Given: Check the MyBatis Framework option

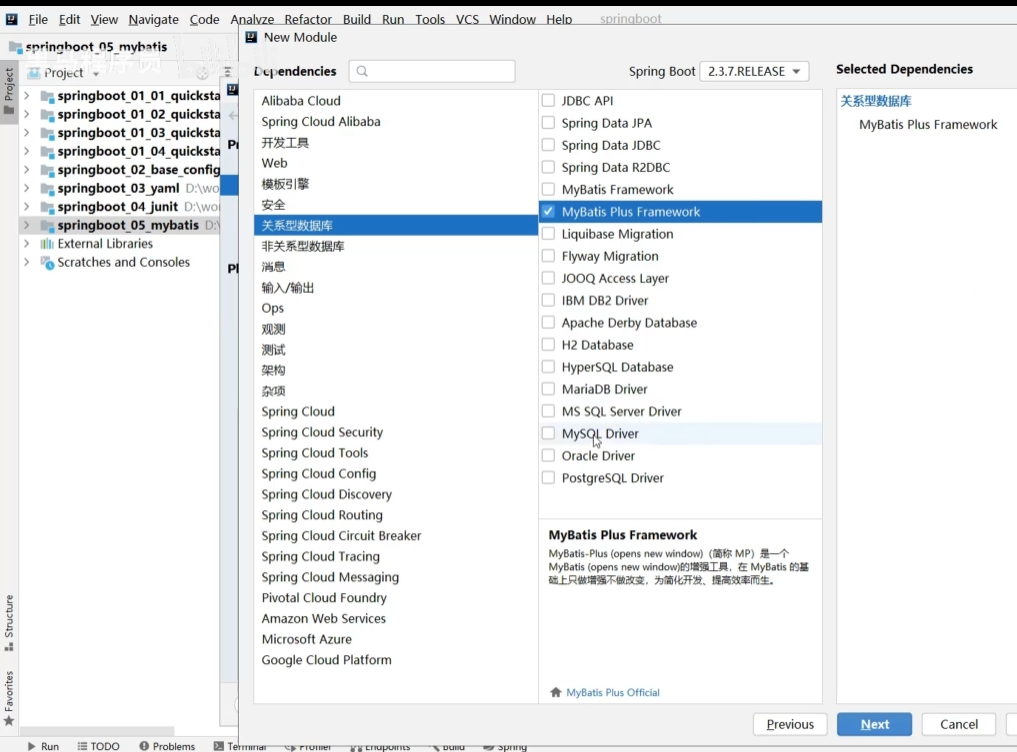Looking at the screenshot, I should point(548,189).
